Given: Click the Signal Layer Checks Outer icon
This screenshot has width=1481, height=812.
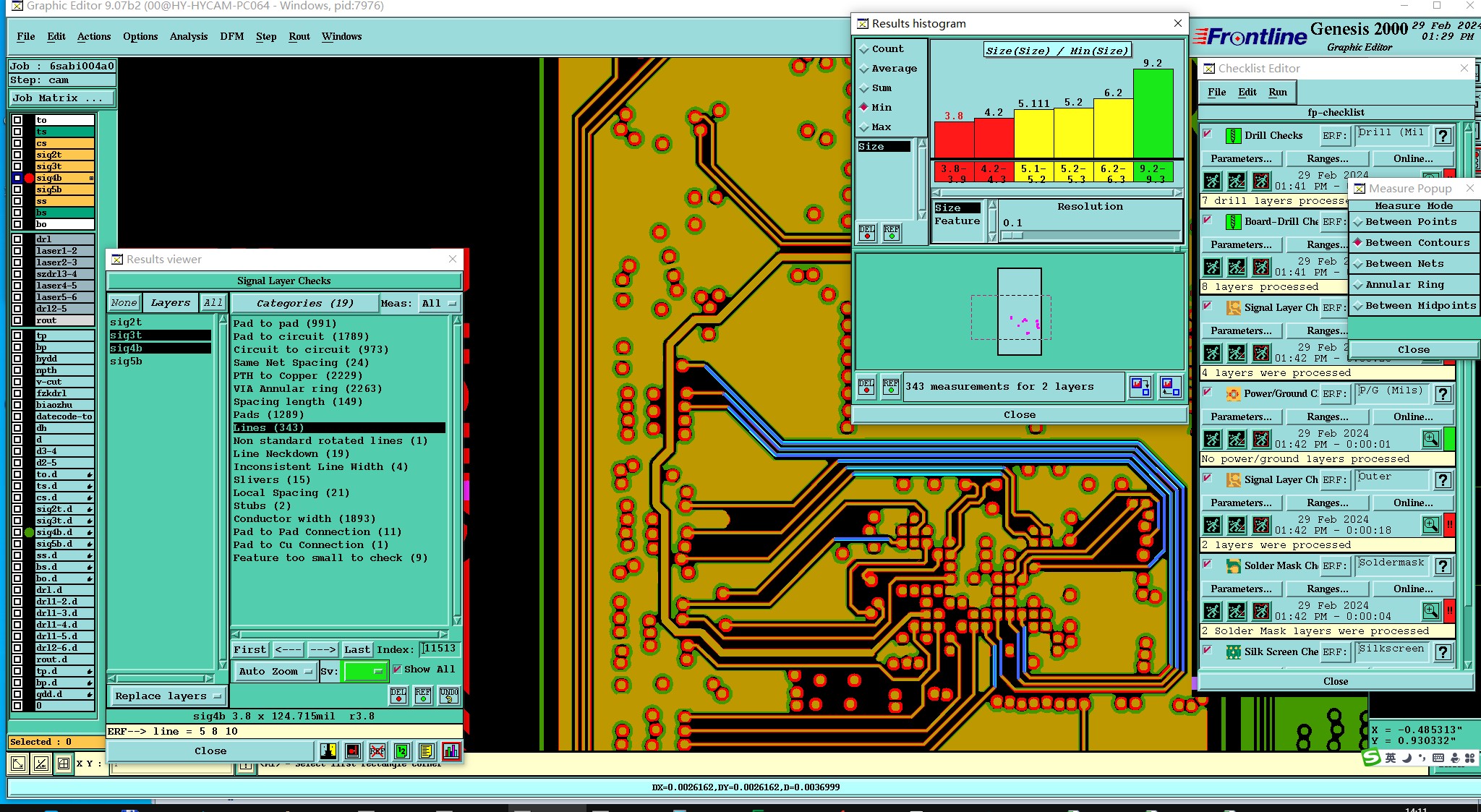Looking at the screenshot, I should point(1233,480).
